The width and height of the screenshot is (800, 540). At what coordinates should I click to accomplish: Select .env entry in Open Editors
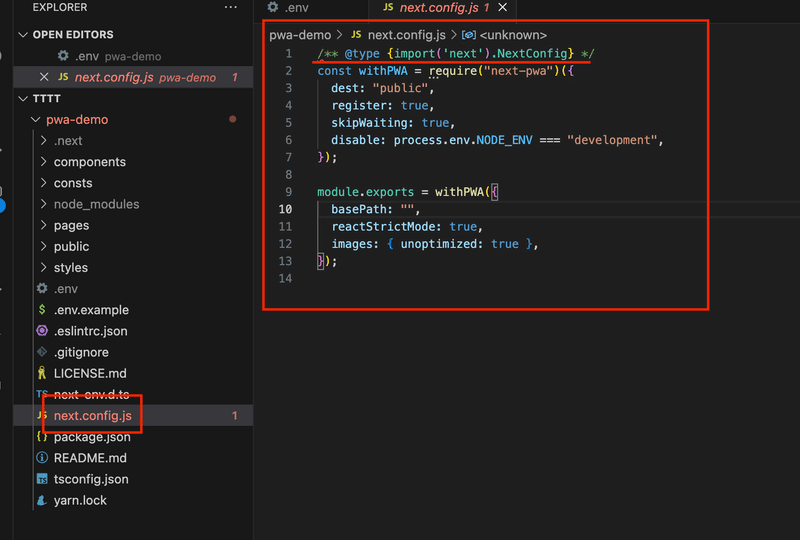(x=133, y=56)
